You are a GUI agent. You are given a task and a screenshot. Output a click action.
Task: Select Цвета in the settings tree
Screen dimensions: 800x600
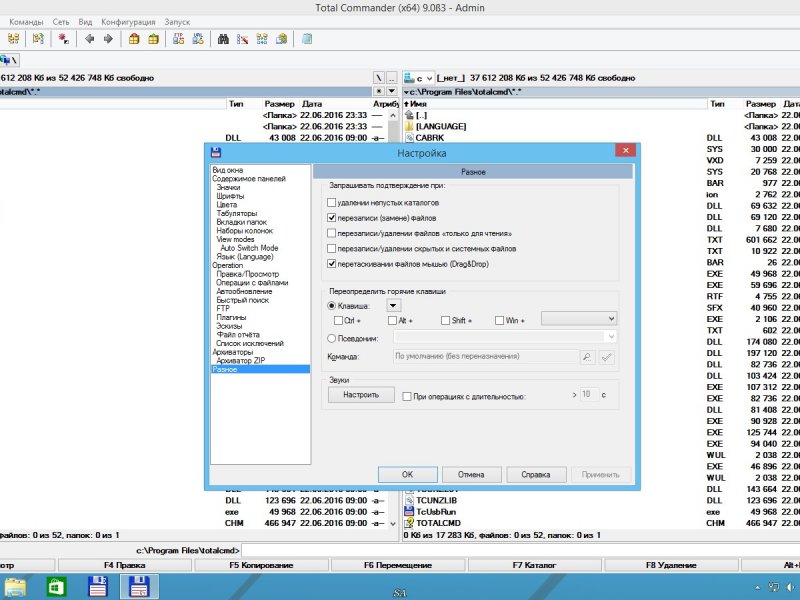pos(227,205)
